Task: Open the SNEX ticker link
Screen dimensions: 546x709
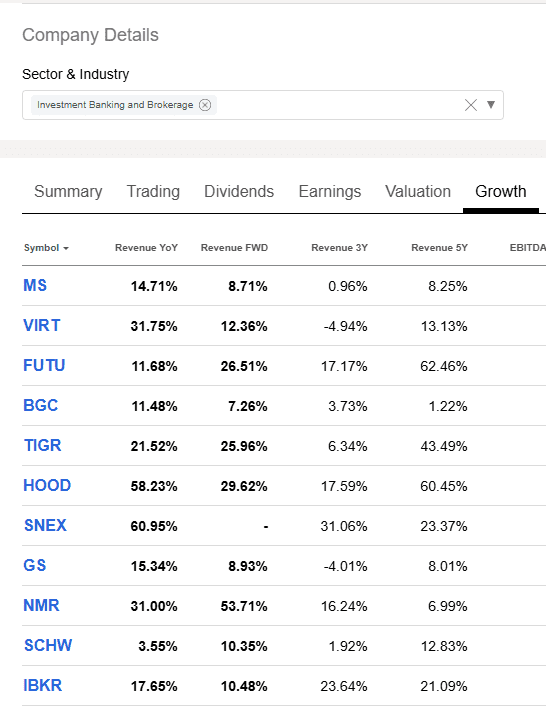Action: pos(45,525)
